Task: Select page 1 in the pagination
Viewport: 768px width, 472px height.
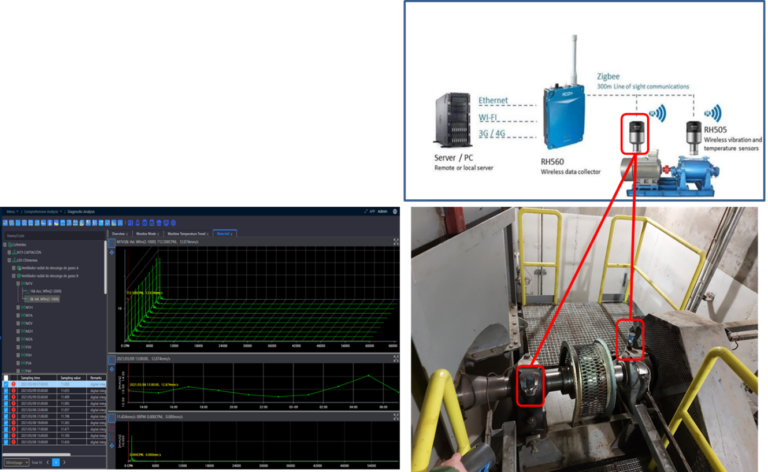Action: pyautogui.click(x=56, y=462)
